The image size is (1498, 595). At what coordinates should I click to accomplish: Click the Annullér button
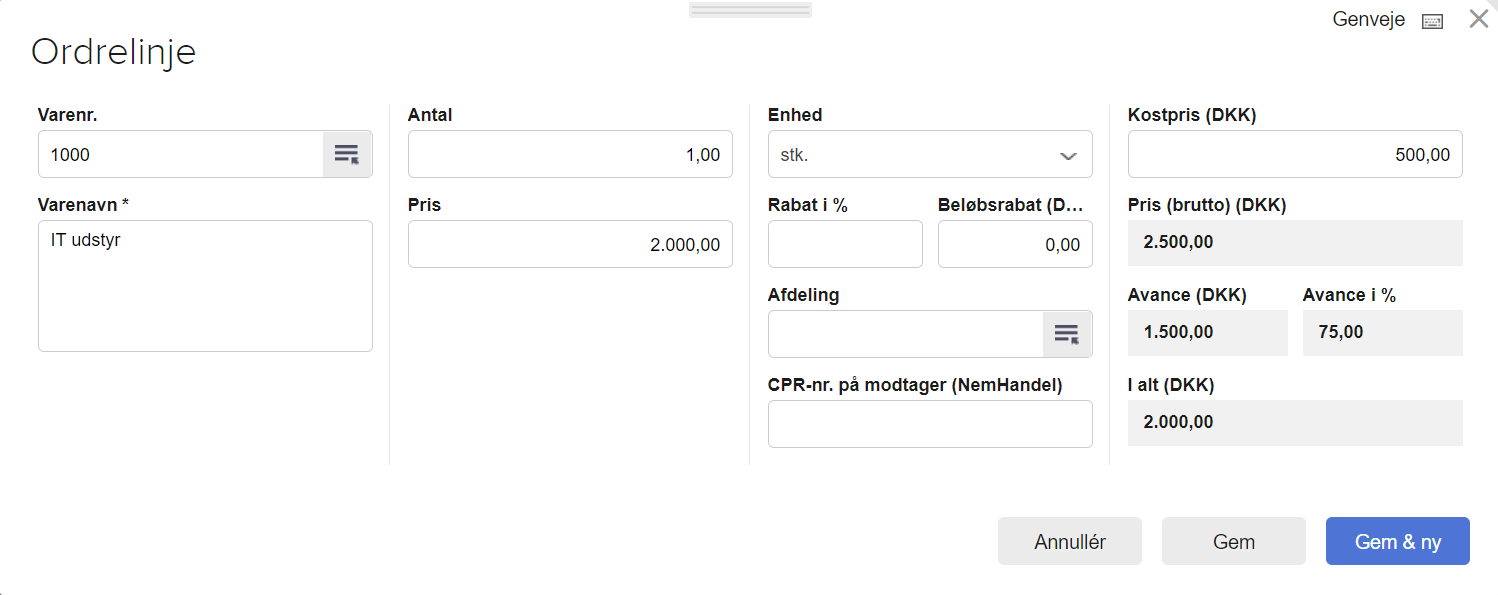[x=1069, y=541]
